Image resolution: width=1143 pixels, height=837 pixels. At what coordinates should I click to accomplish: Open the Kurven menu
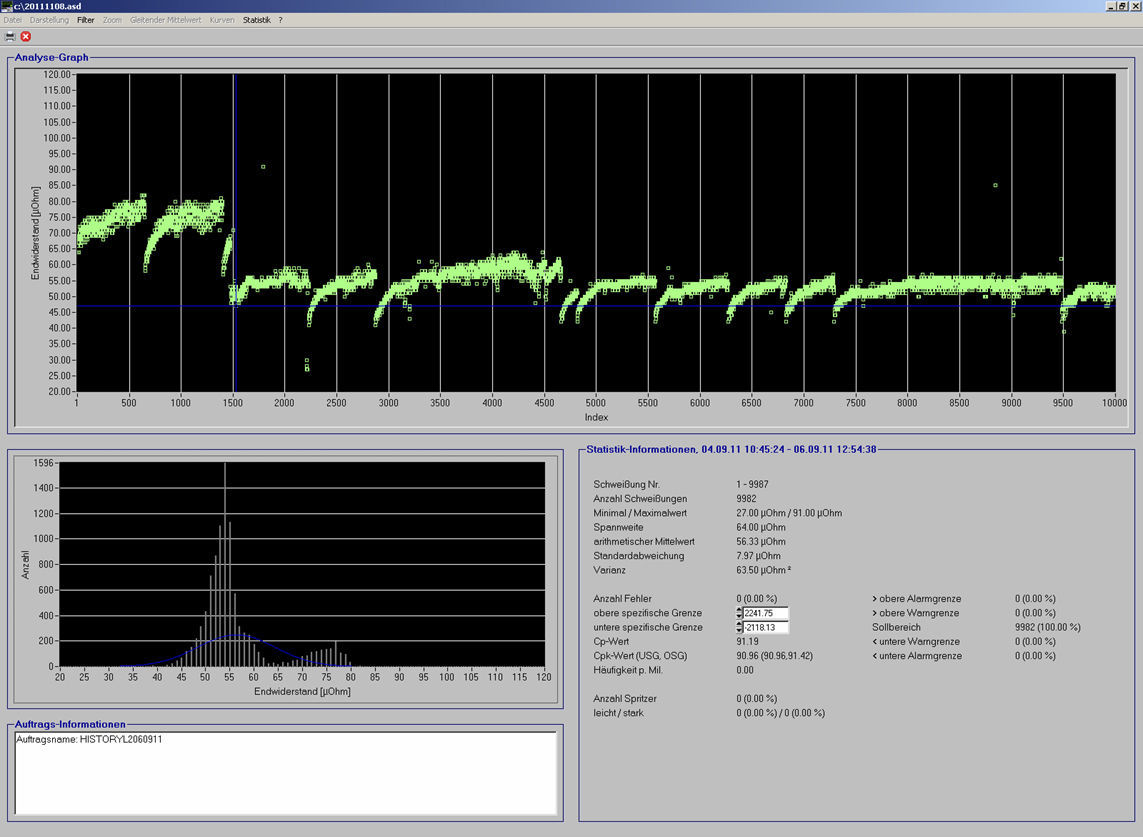pos(223,19)
